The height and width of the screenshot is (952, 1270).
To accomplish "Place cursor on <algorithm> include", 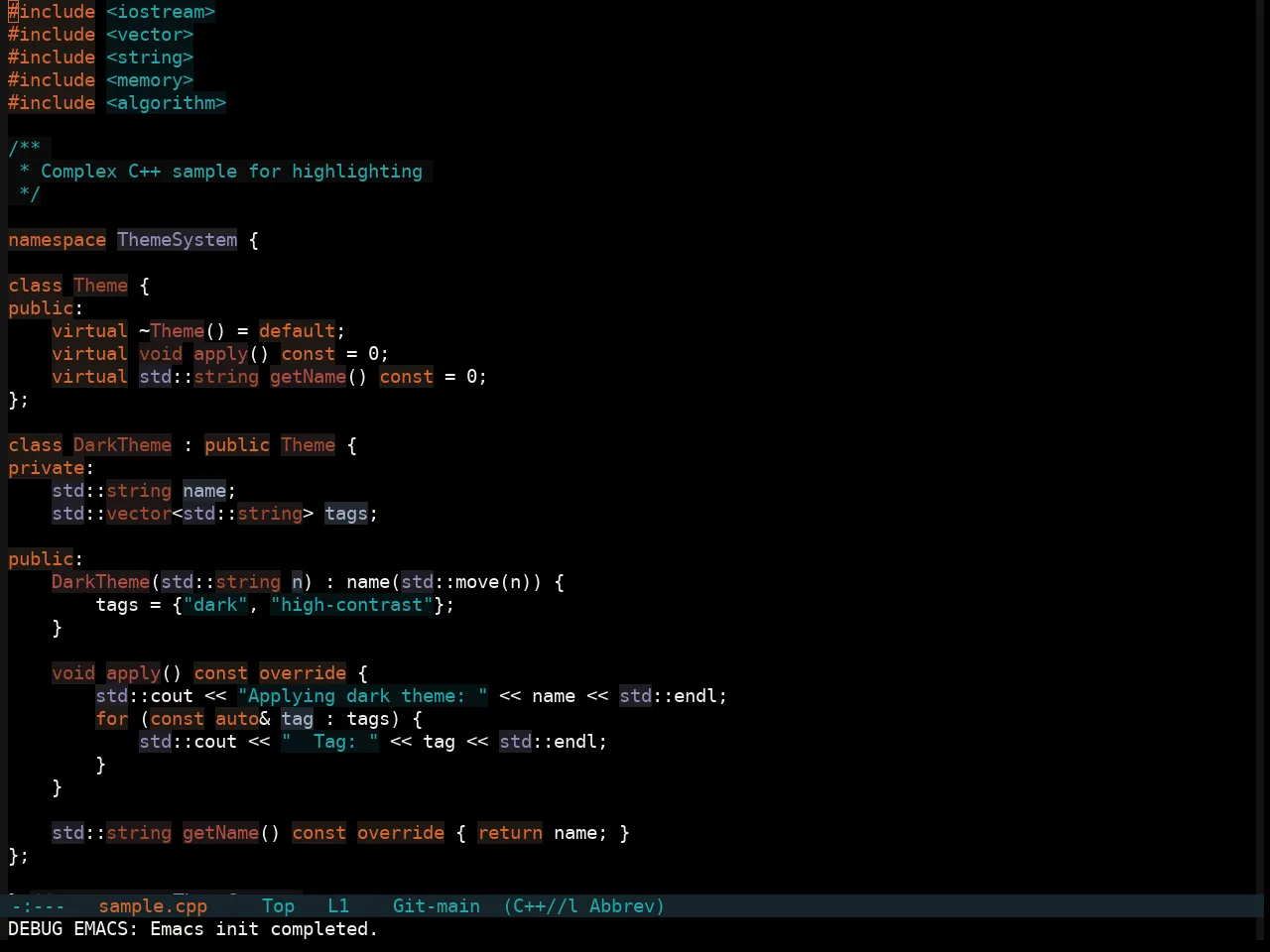I will click(167, 103).
